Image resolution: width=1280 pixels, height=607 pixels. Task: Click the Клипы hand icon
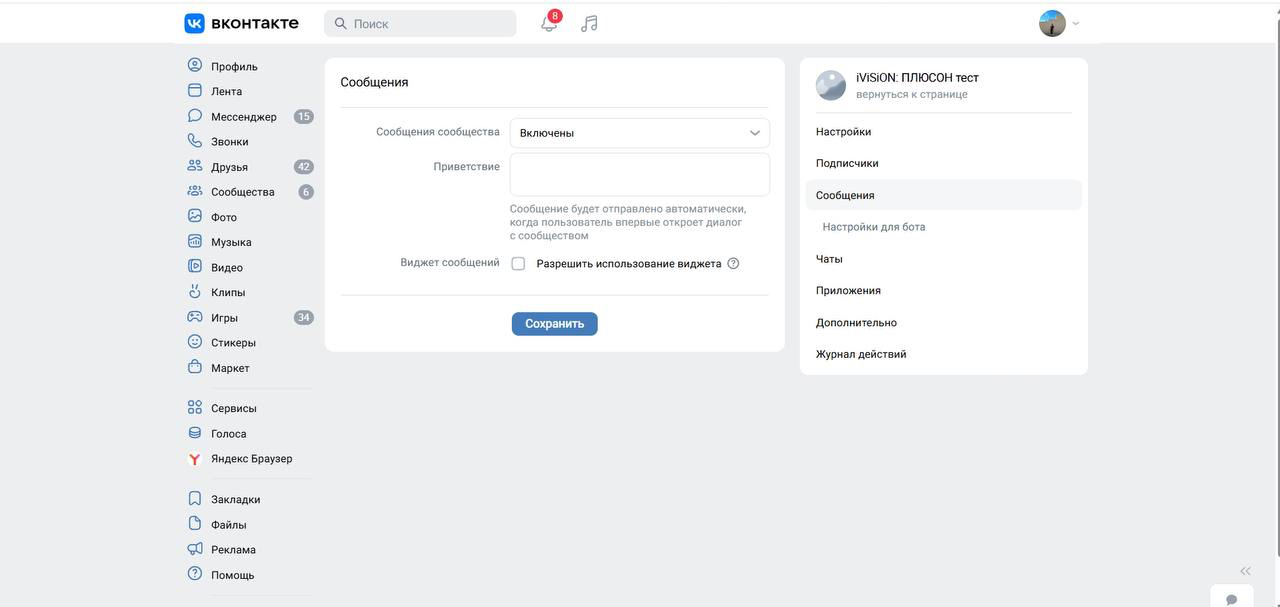click(x=195, y=292)
